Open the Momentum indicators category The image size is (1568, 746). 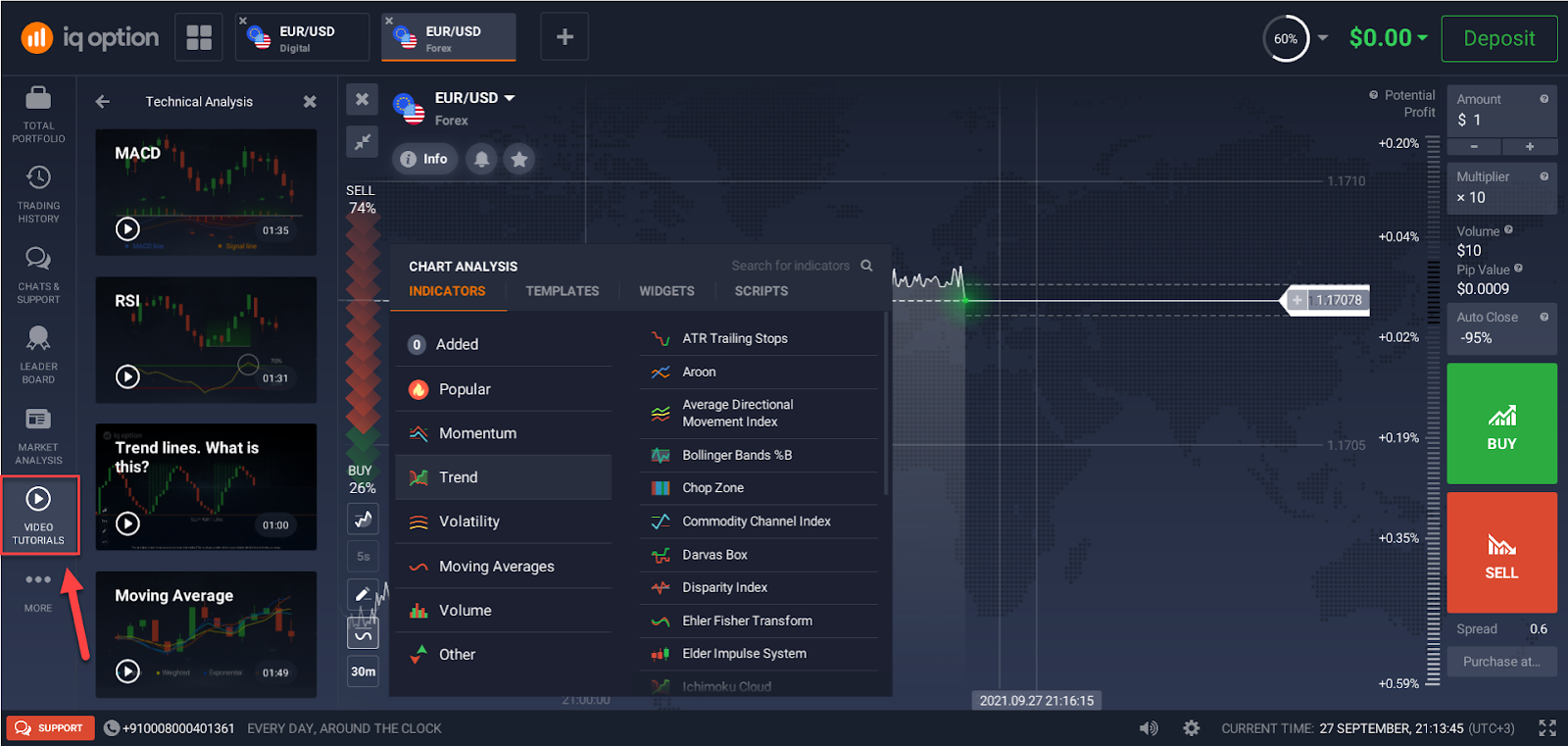point(504,433)
